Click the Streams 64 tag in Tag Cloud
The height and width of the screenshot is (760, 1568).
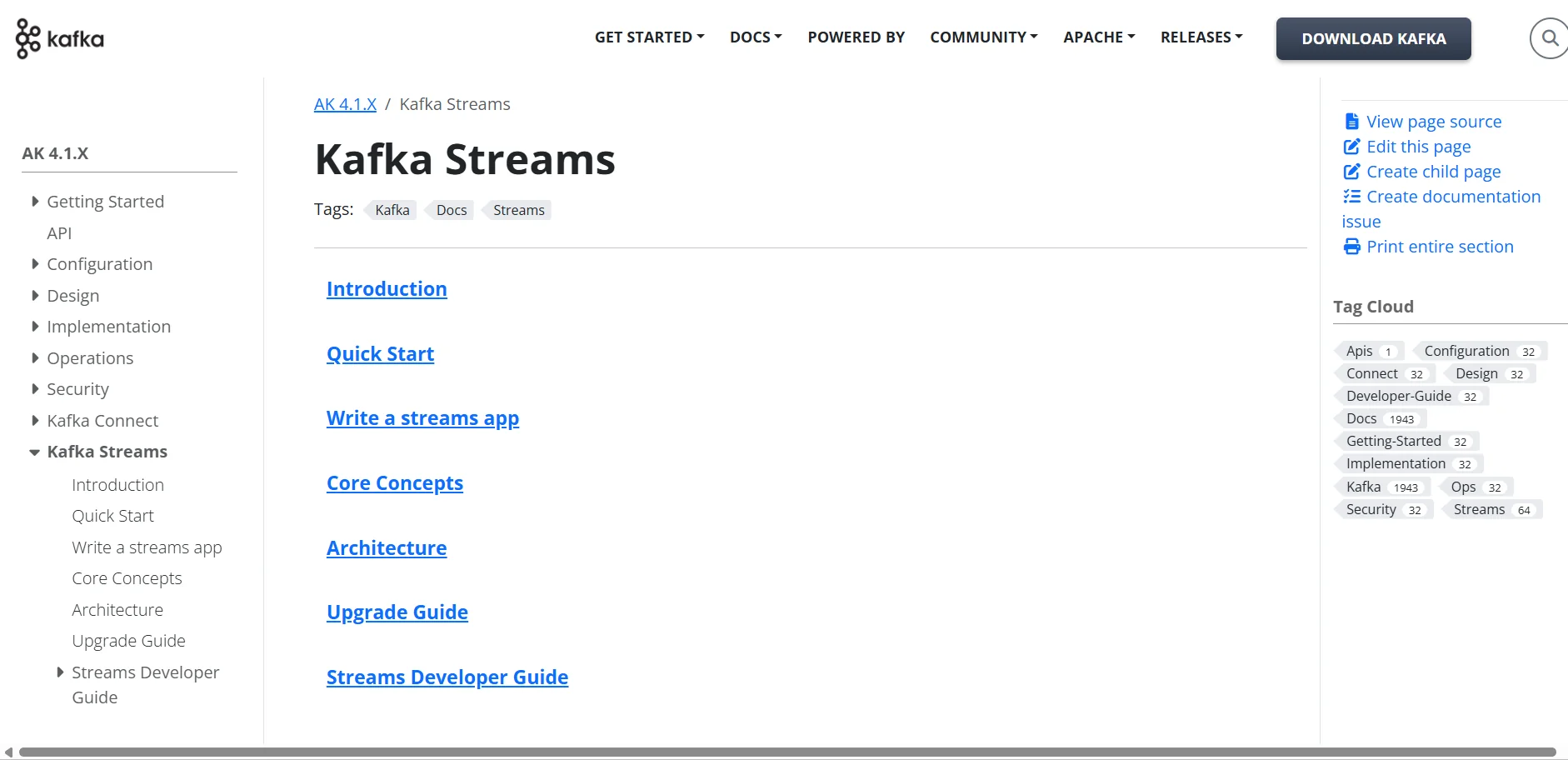(x=1492, y=509)
